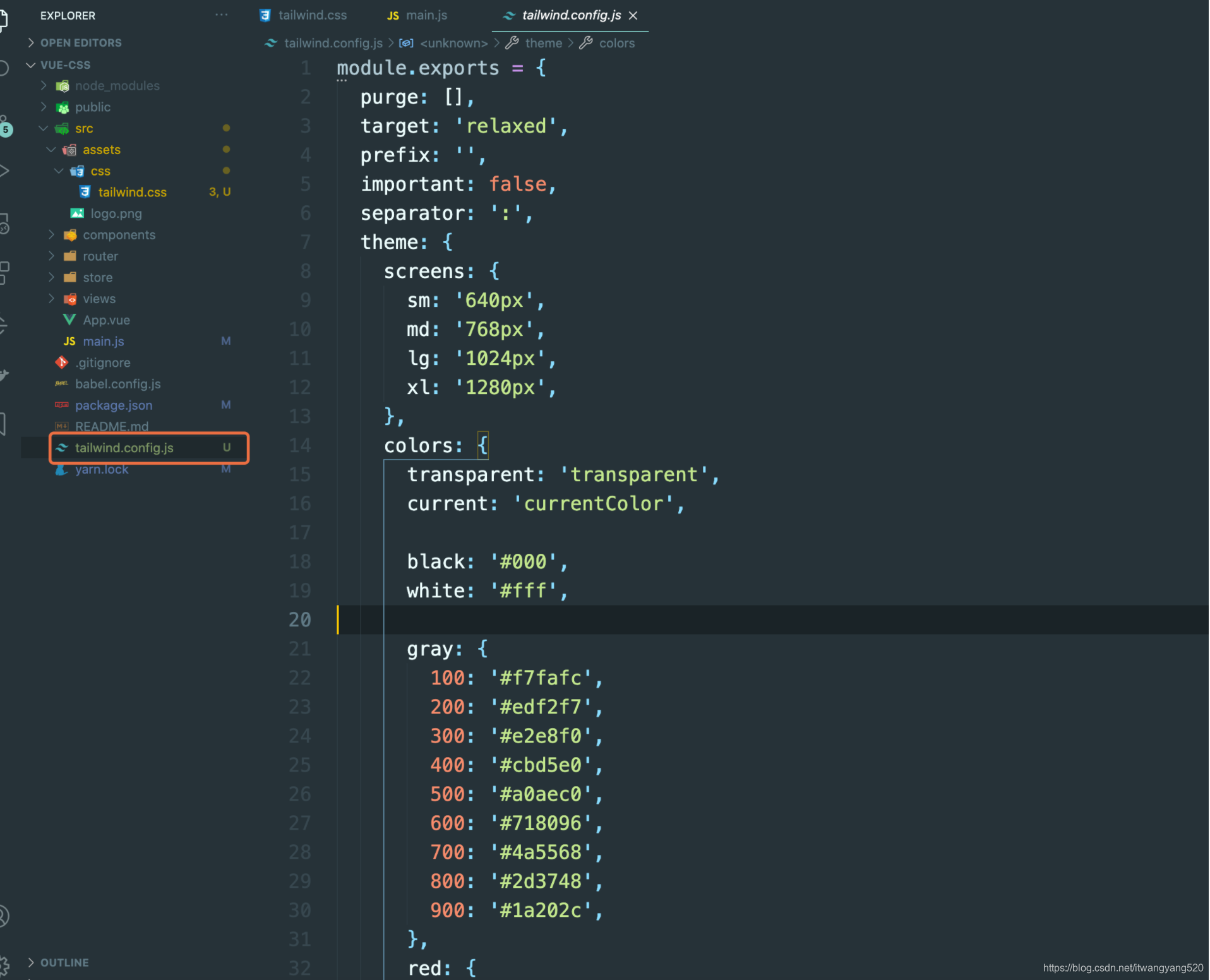Screen dimensions: 1210x980
Task: Click the tailwind.css file icon in tree
Action: (x=85, y=192)
